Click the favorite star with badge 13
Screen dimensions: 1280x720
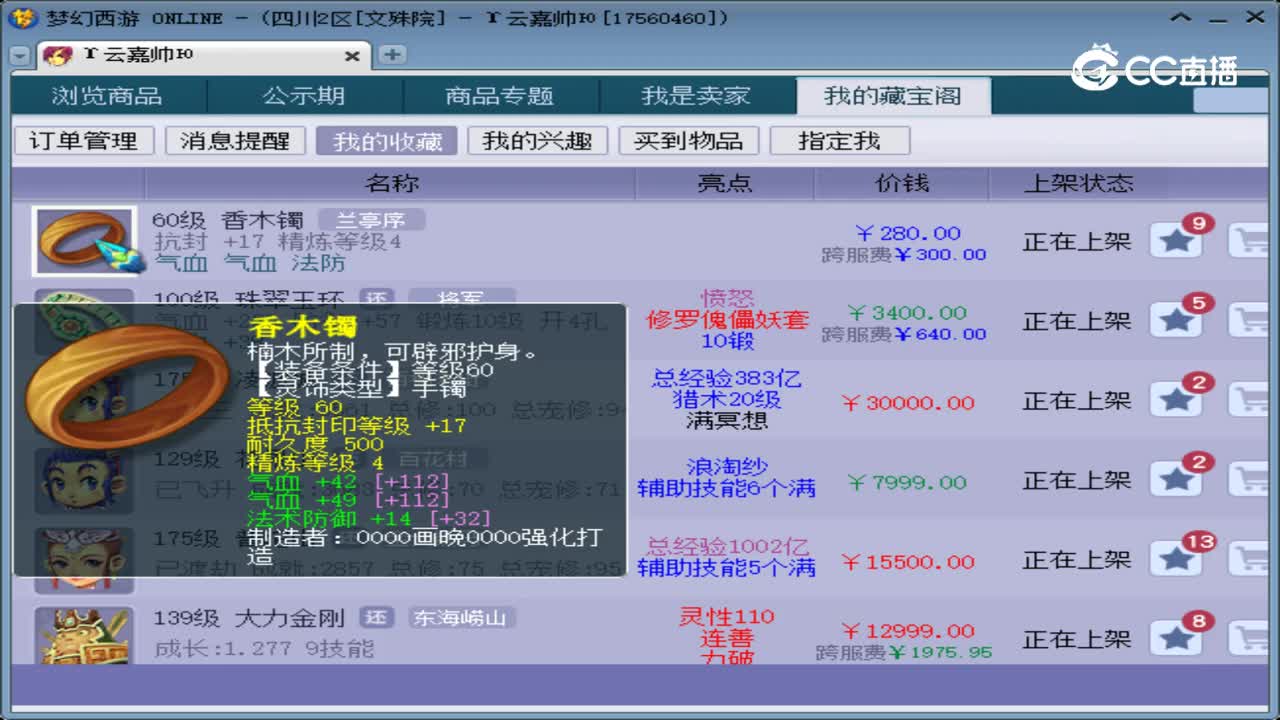click(x=1176, y=559)
